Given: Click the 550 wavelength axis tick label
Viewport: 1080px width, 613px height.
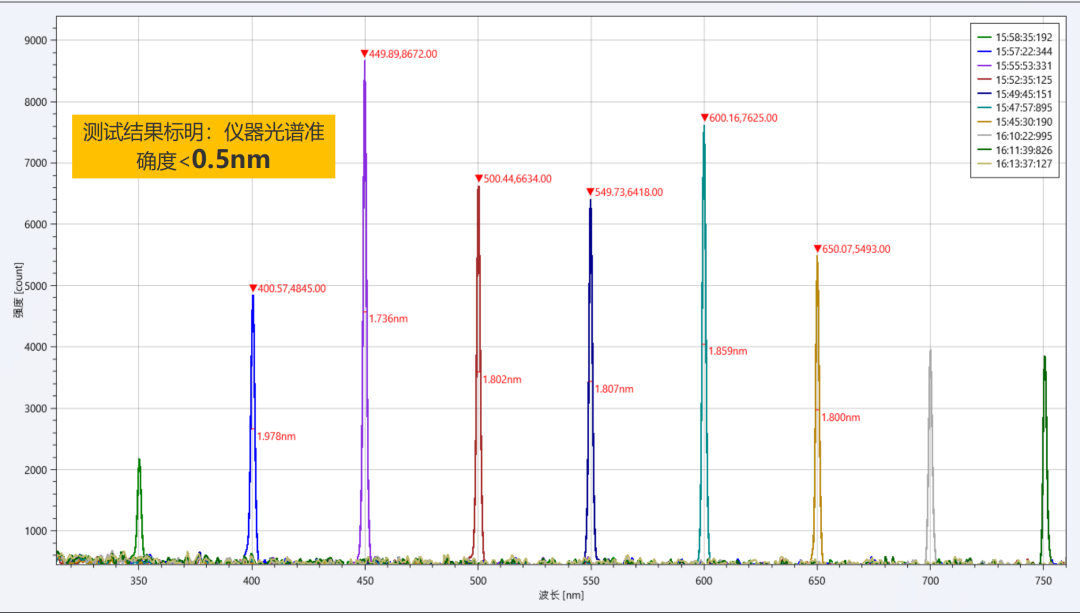Looking at the screenshot, I should coord(591,581).
